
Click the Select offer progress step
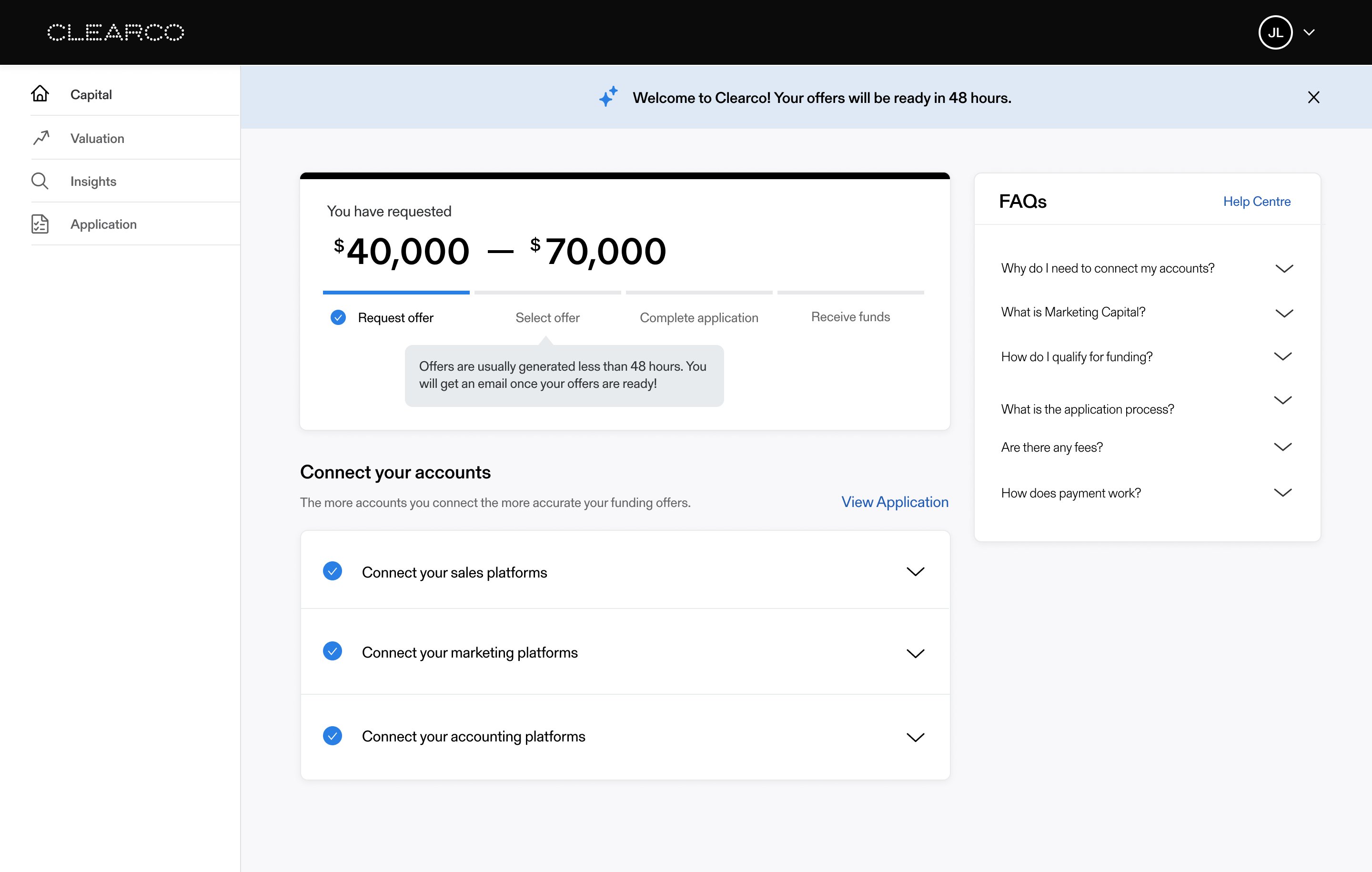click(x=547, y=317)
